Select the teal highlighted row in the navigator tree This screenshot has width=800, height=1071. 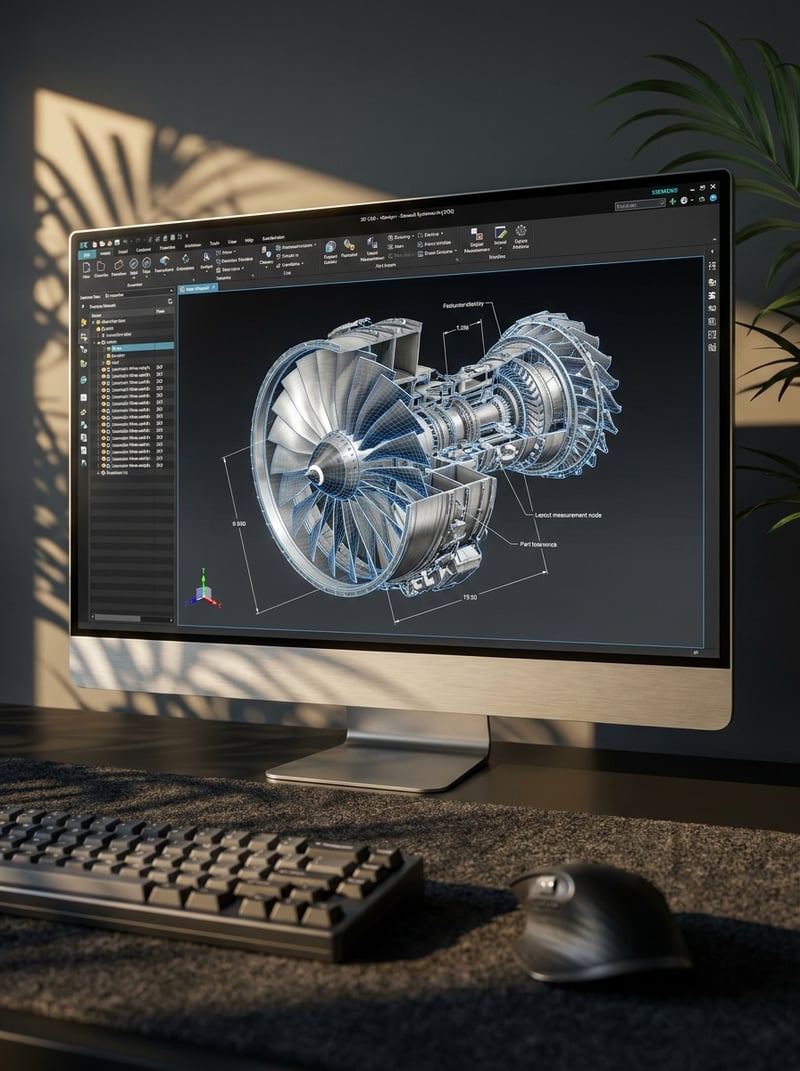click(x=143, y=347)
